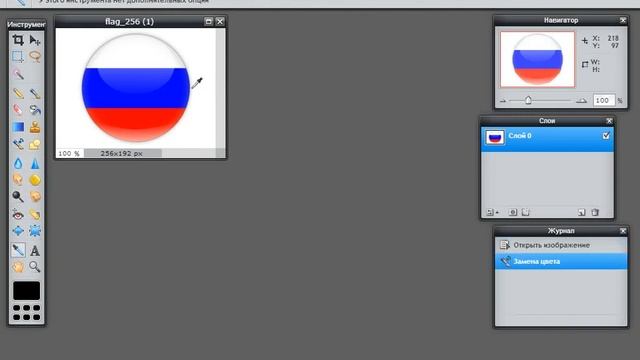This screenshot has width=640, height=360.
Task: Close the flag_256 (1) document window
Action: click(220, 21)
